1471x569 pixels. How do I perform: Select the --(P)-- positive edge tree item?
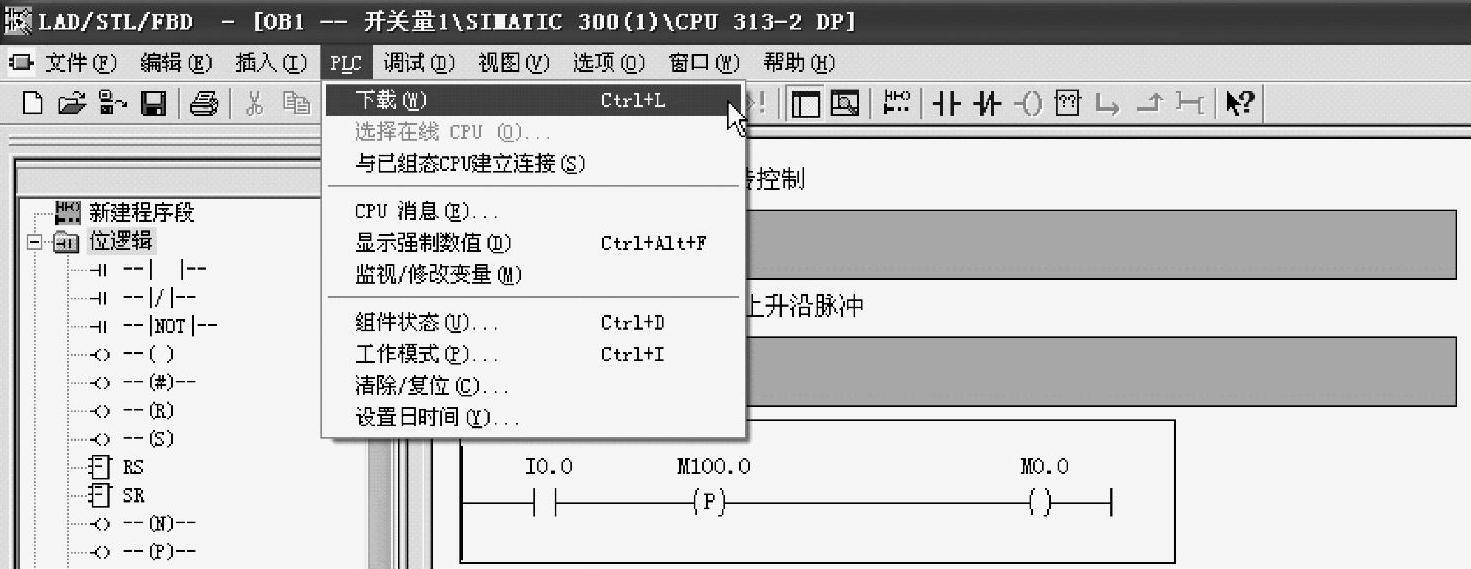click(159, 551)
